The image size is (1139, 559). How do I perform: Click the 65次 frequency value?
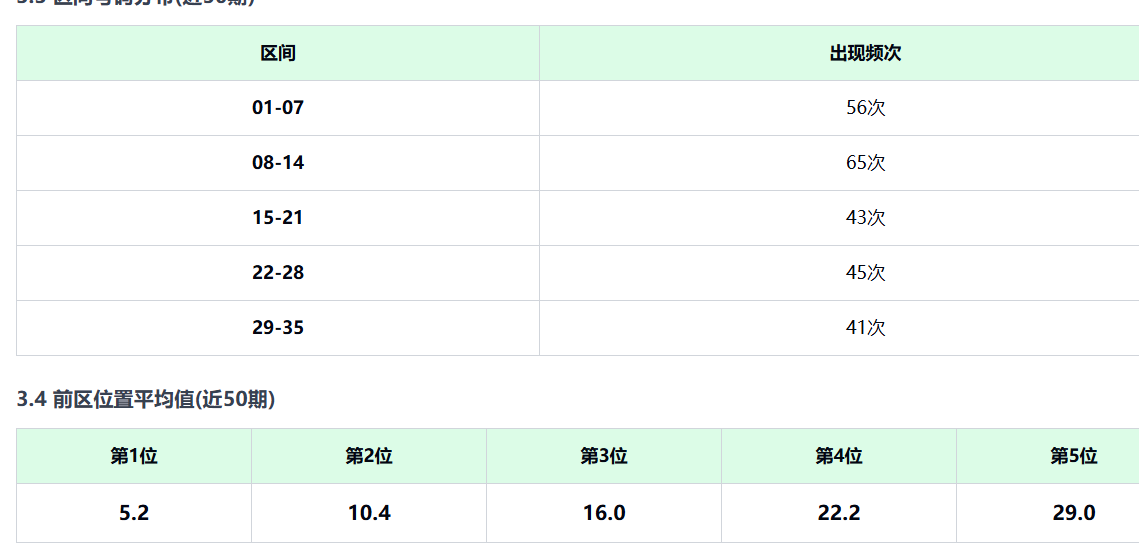click(865, 163)
